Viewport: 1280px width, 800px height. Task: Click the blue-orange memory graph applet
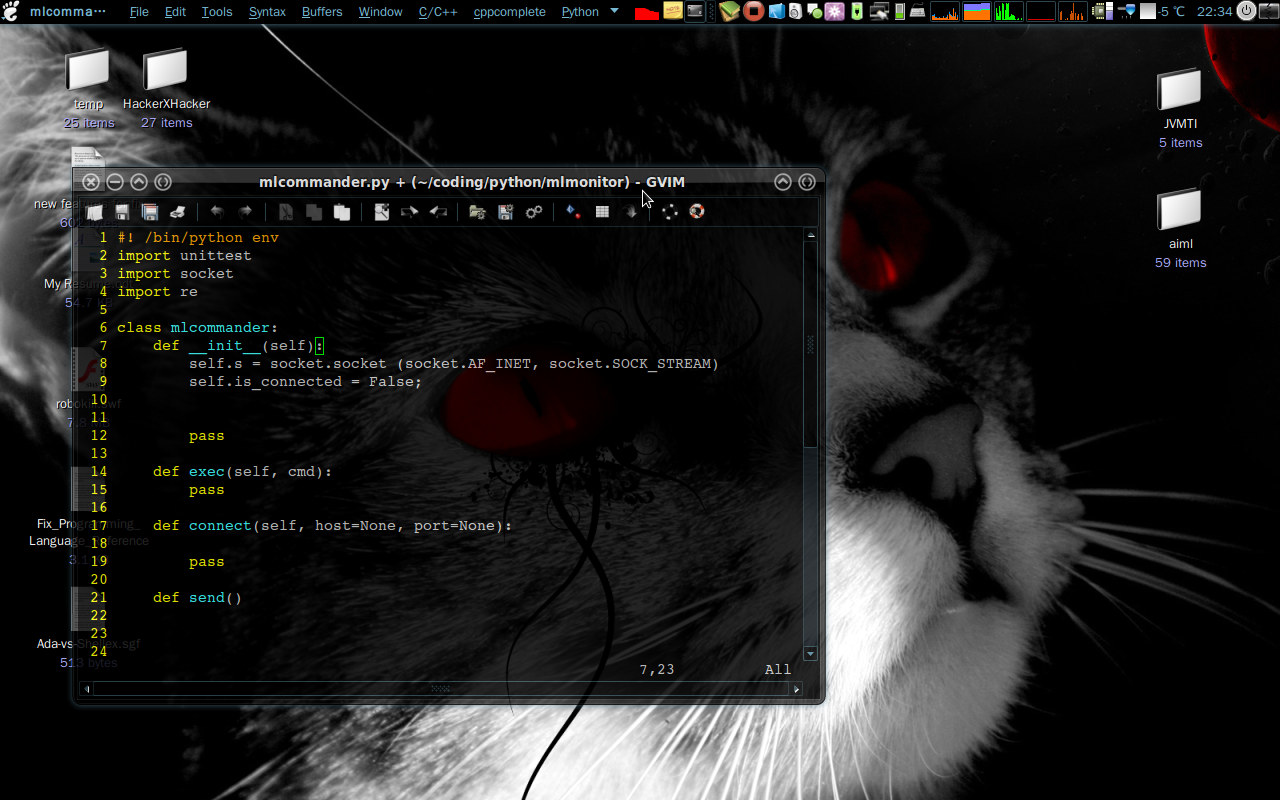[977, 12]
